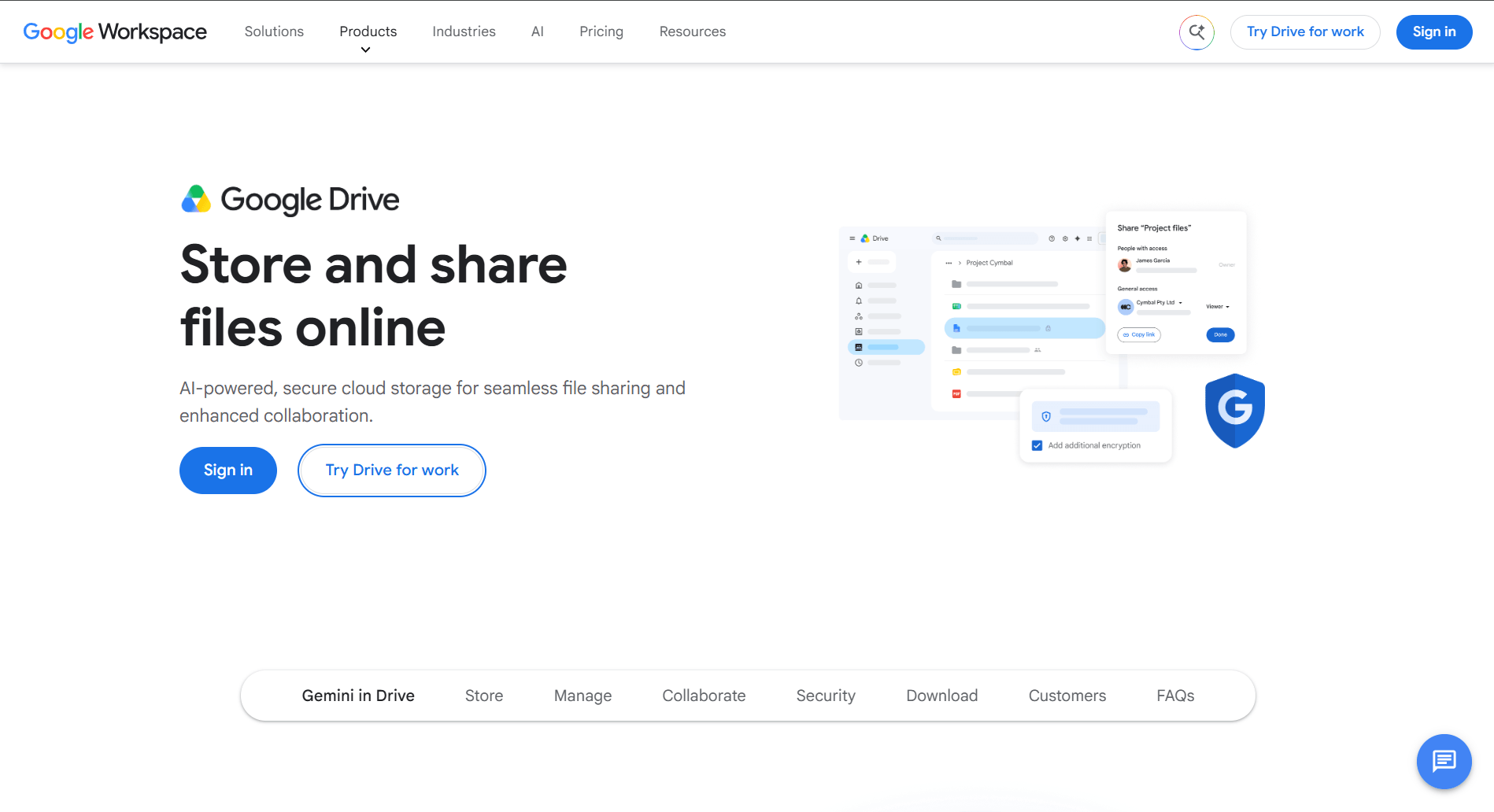
Task: Click the 'AI-powered, secure cloud storage' description text
Action: [432, 402]
